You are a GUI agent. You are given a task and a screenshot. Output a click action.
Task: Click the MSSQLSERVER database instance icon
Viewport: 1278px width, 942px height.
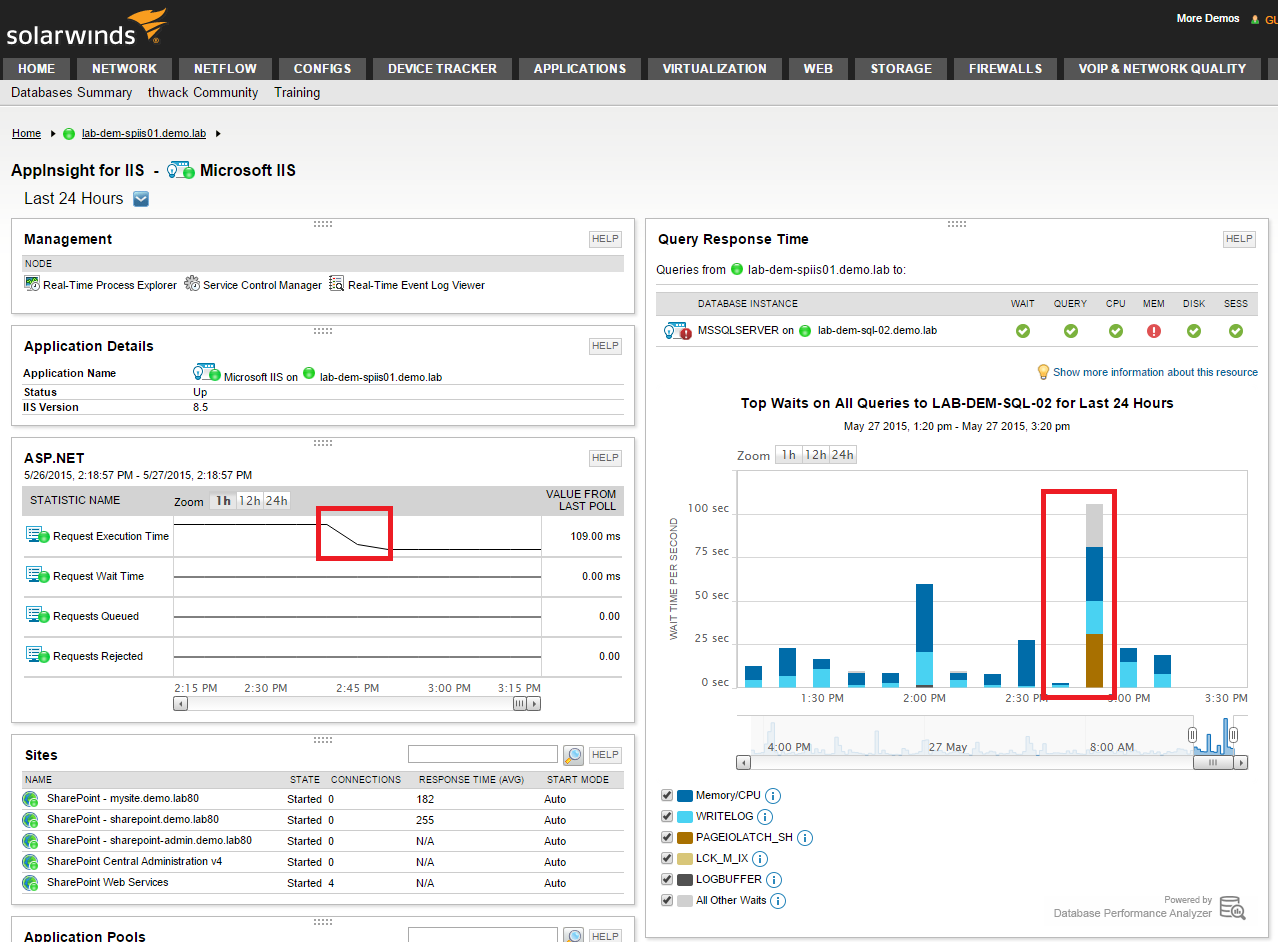pos(678,330)
